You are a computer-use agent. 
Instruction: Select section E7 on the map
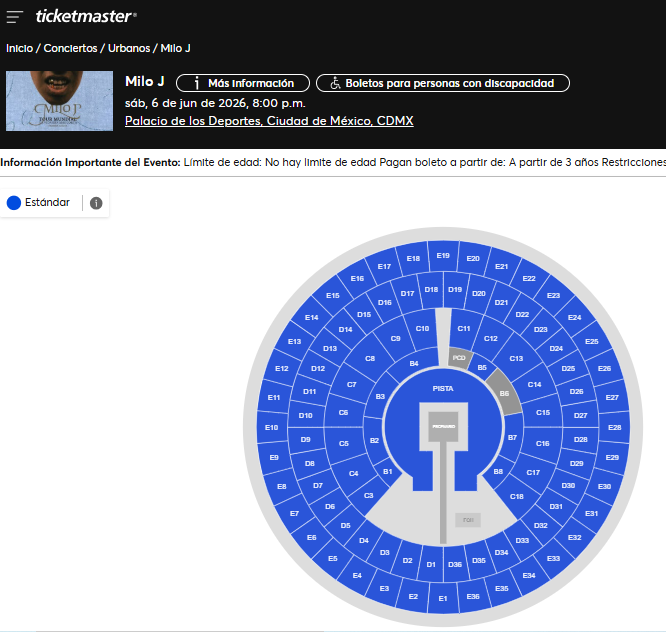pyautogui.click(x=294, y=514)
